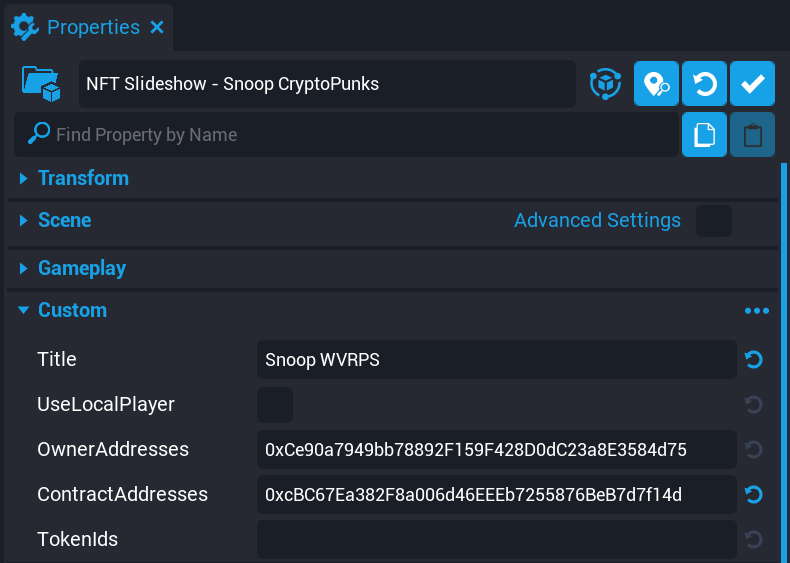
Task: Expand the Gameplay section arrow
Action: click(x=23, y=268)
